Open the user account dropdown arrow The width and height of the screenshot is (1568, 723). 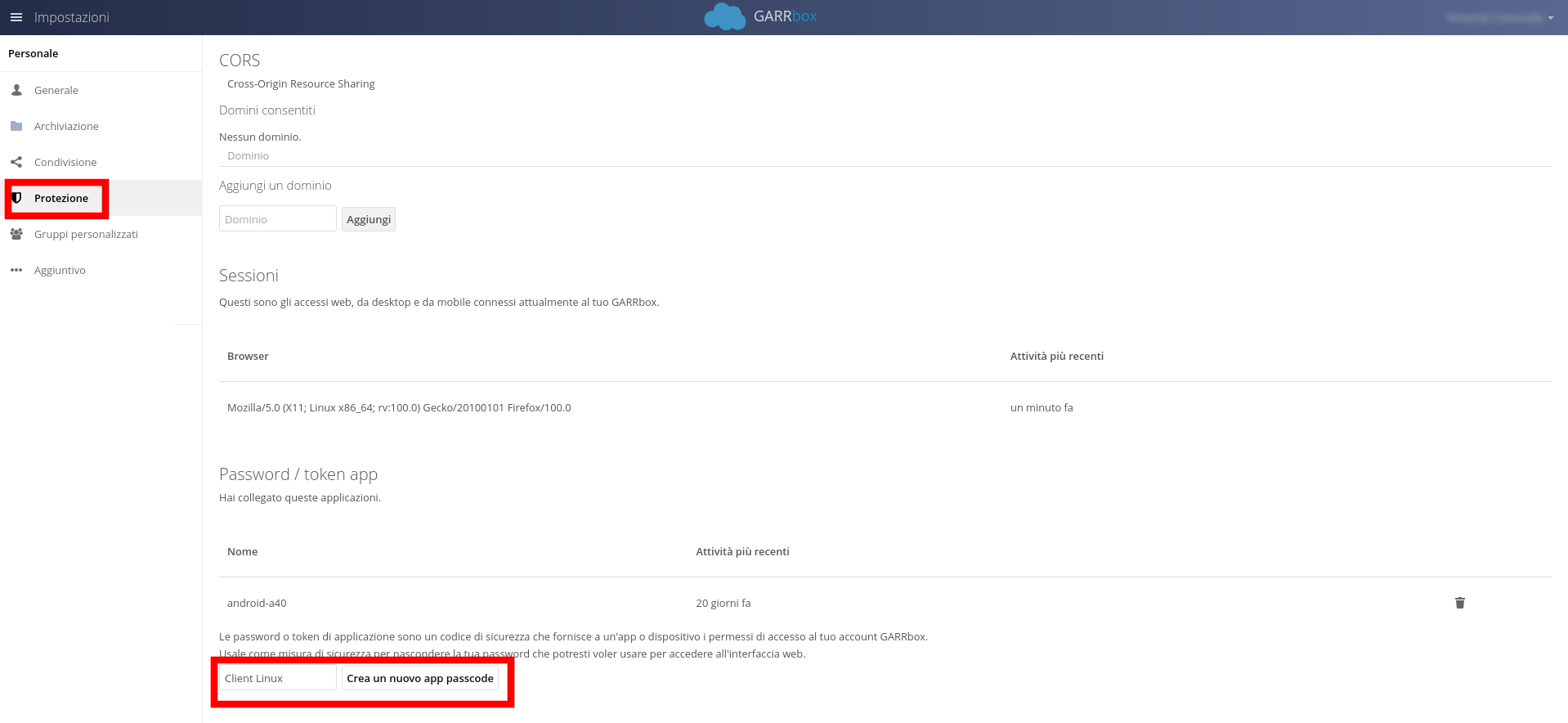pyautogui.click(x=1551, y=18)
